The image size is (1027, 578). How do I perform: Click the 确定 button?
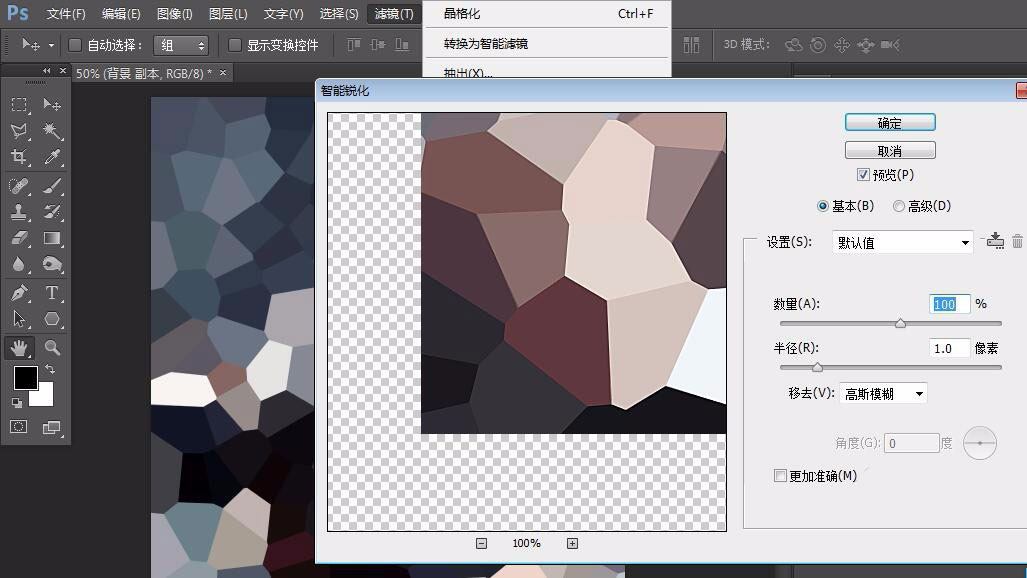(x=889, y=123)
